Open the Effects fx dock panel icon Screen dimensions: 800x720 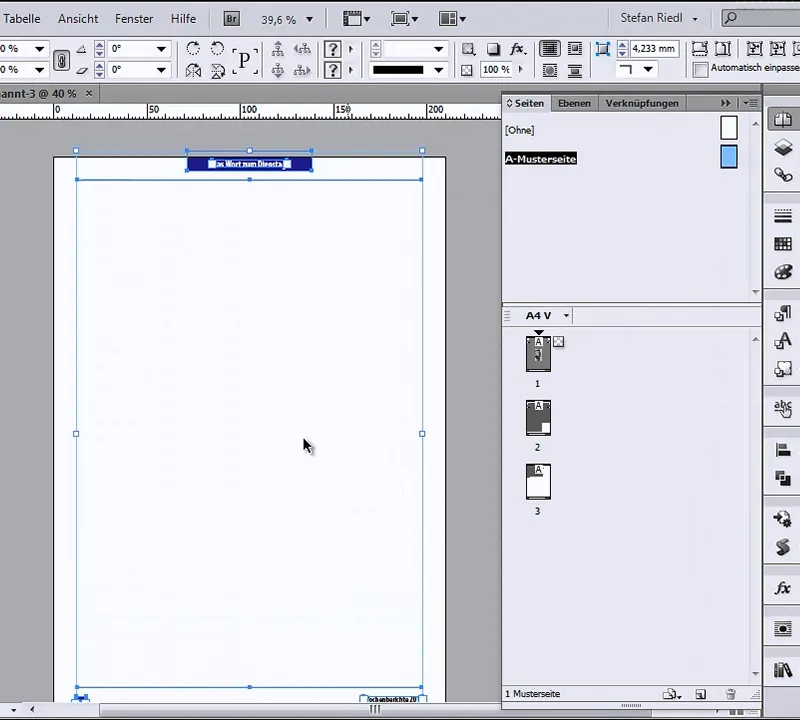(783, 588)
